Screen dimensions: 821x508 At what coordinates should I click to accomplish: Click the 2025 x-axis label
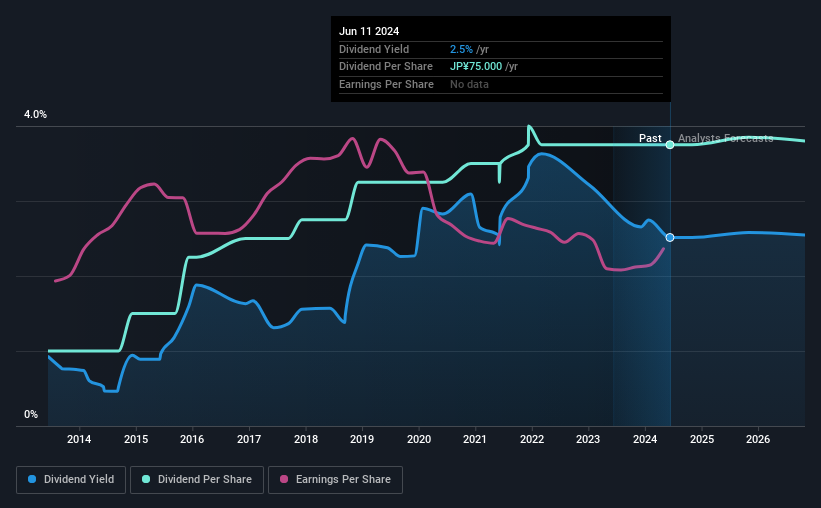tap(702, 439)
